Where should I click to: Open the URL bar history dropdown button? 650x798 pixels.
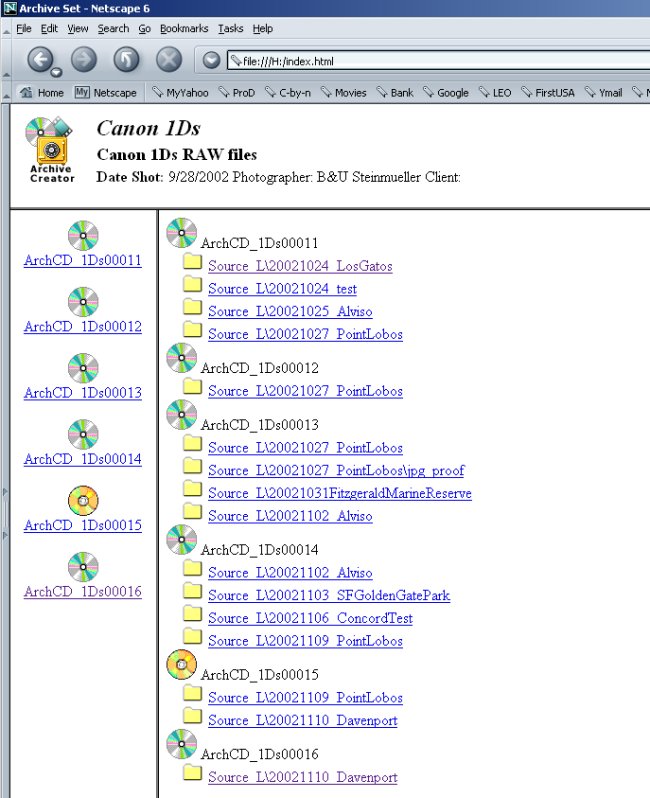211,61
